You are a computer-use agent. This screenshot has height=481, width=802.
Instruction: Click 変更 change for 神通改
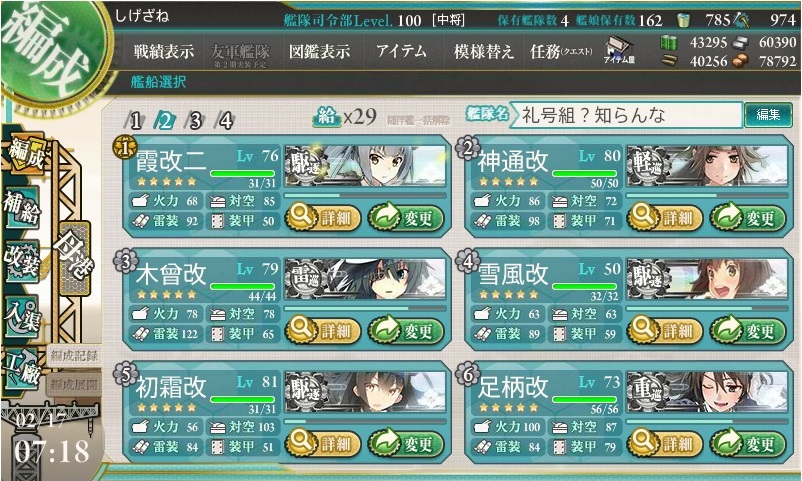(x=748, y=218)
